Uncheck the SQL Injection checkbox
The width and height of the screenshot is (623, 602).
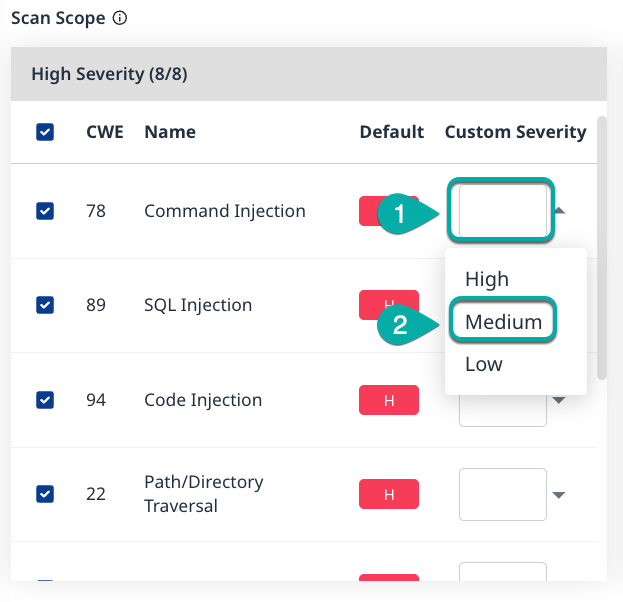click(x=45, y=305)
